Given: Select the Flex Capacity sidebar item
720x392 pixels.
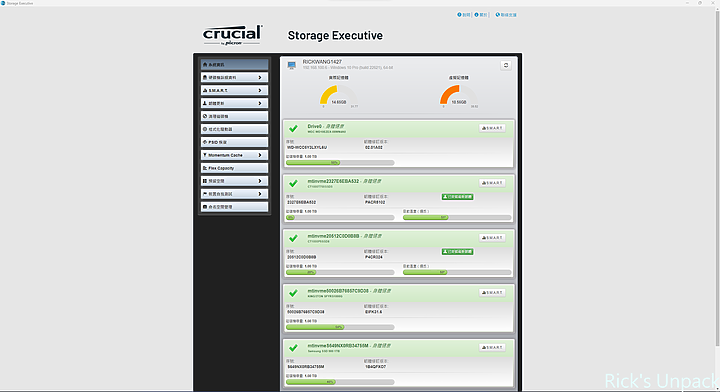Looking at the screenshot, I should pyautogui.click(x=234, y=168).
